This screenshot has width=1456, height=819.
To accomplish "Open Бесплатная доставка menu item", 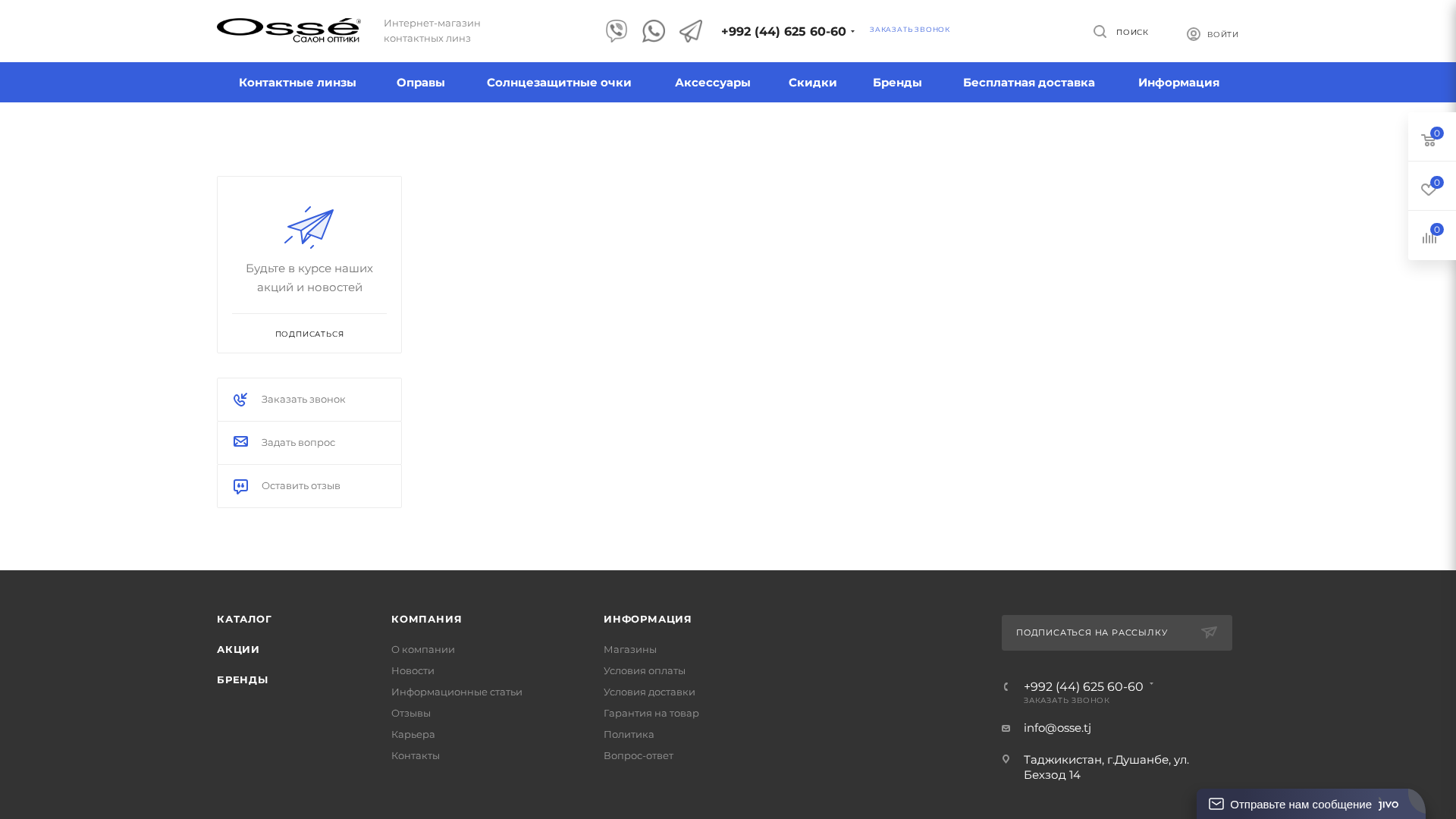I will click(1029, 83).
